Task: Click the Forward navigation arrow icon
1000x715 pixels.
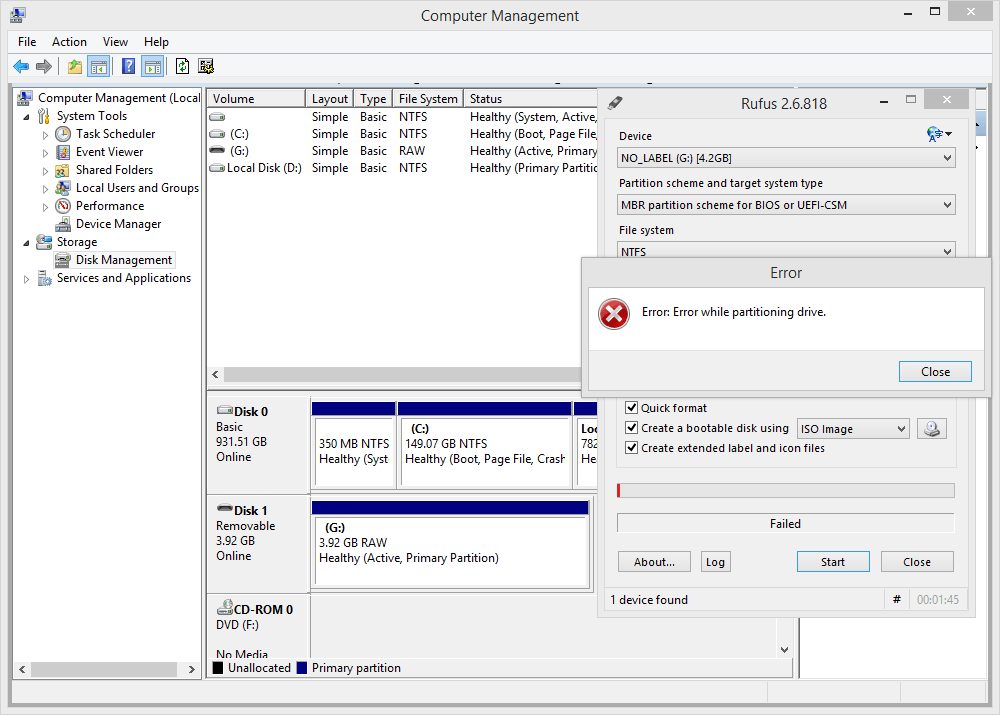Action: 43,66
